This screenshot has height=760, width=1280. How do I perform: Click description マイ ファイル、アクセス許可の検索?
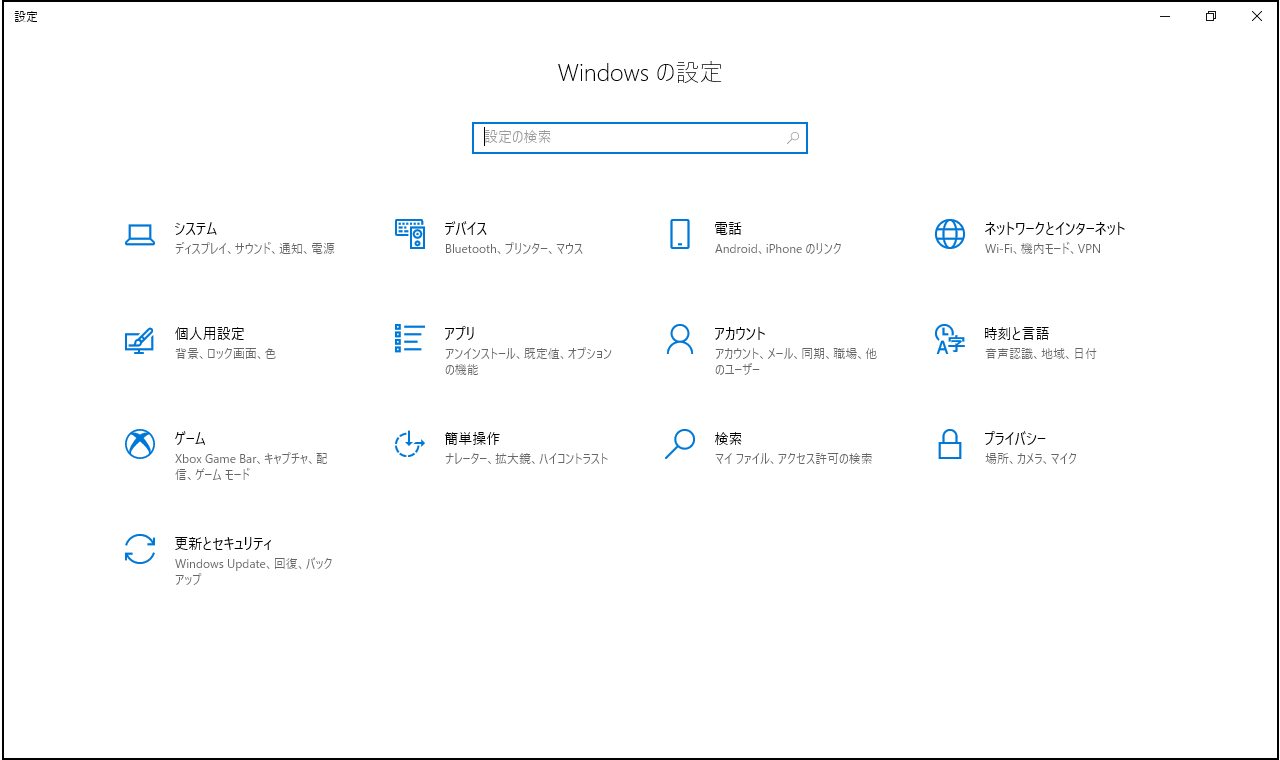[794, 459]
